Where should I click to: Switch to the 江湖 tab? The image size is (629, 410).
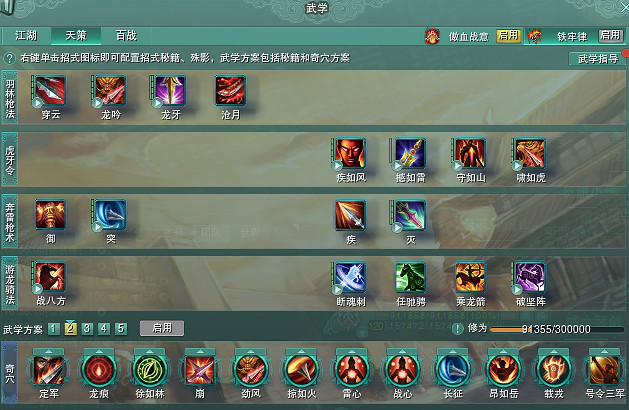pyautogui.click(x=26, y=36)
